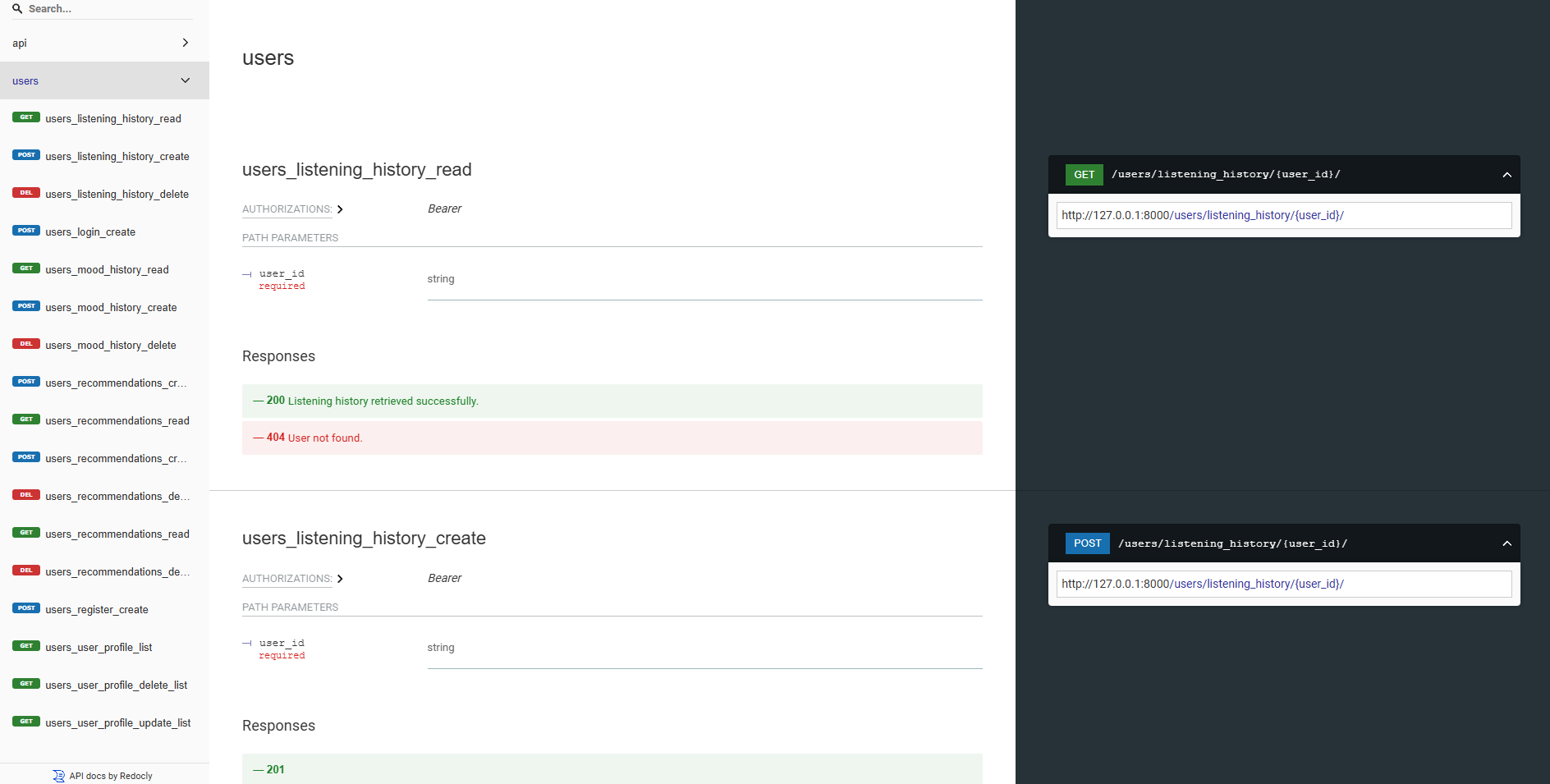Viewport: 1550px width, 784px height.
Task: Click the GET path /users/listening_history/{user_id}/ text
Action: pyautogui.click(x=1226, y=174)
